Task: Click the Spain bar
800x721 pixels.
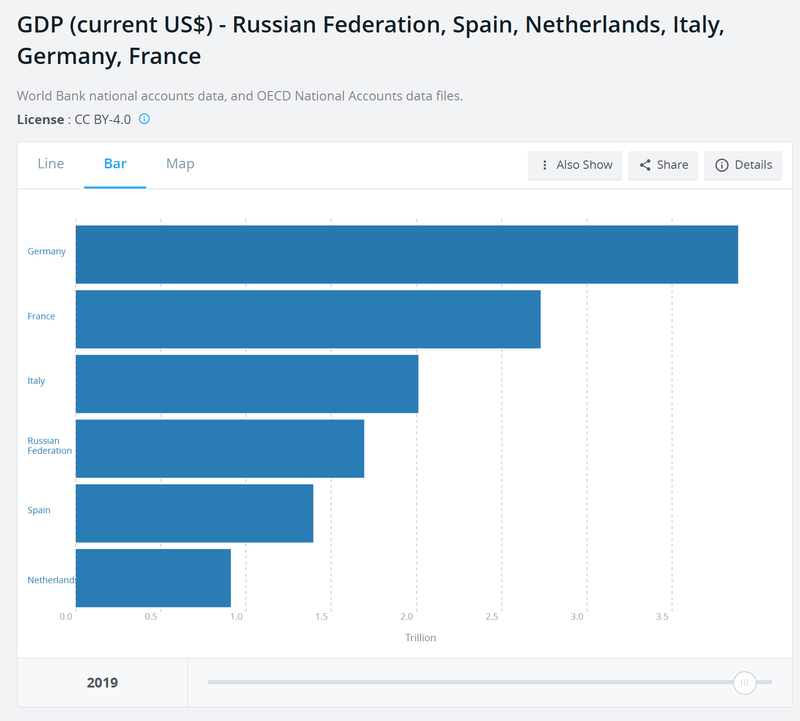Action: point(194,513)
